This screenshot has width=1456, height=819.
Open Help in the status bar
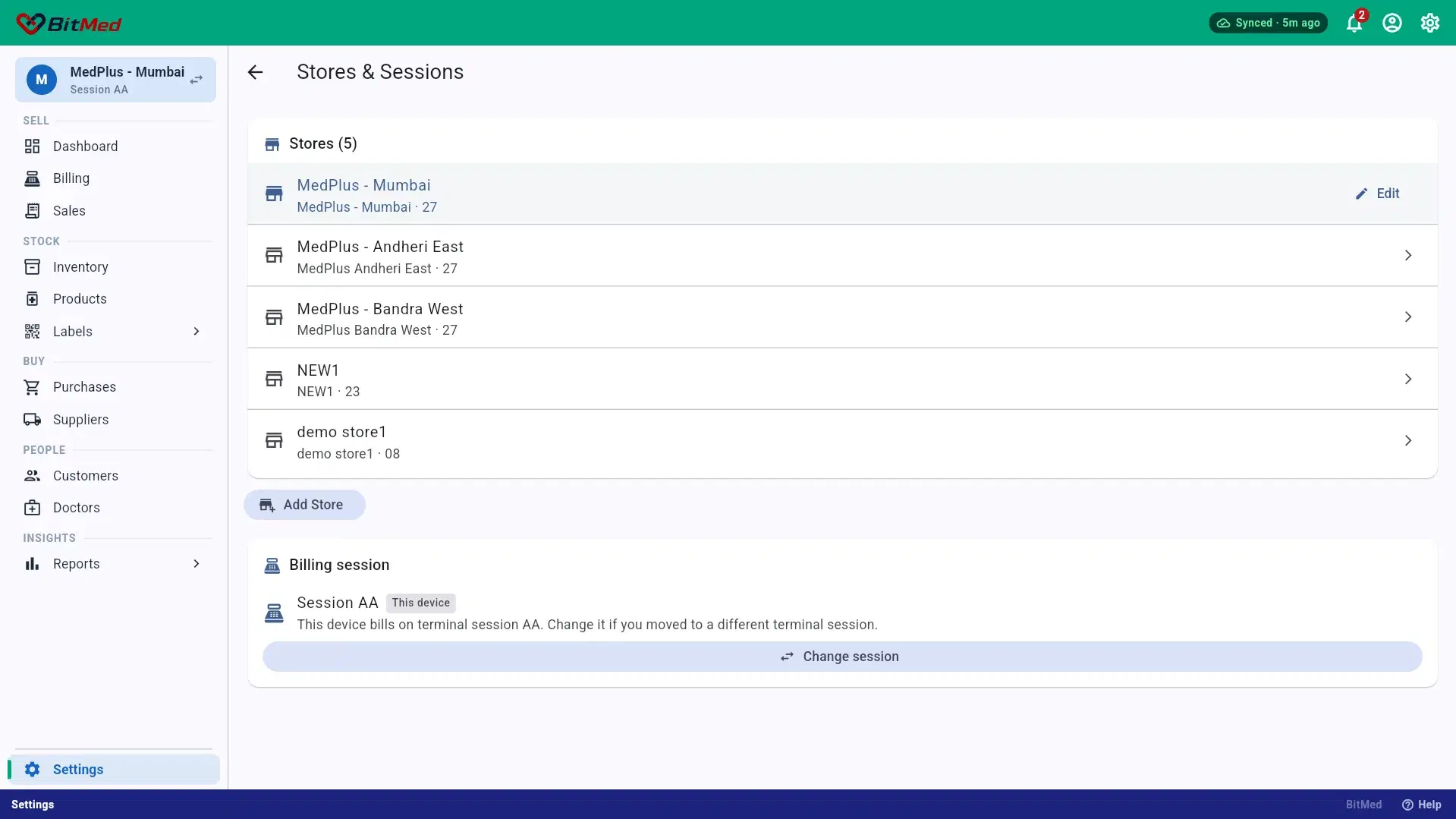(x=1421, y=805)
